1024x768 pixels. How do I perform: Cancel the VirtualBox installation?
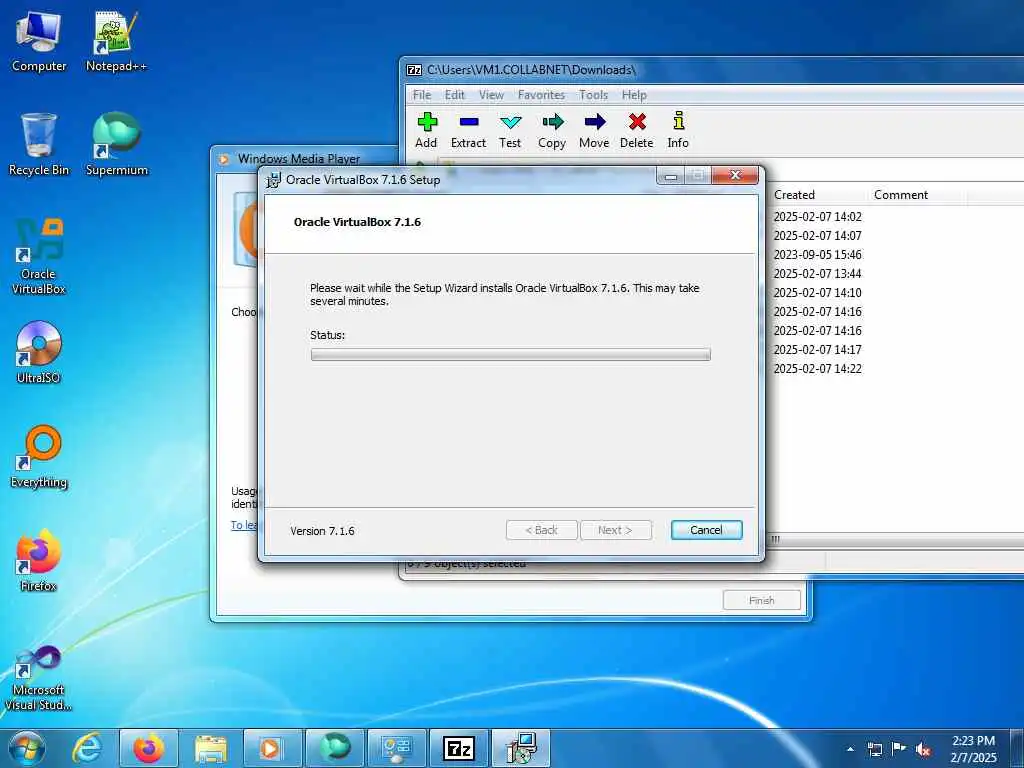pyautogui.click(x=706, y=530)
